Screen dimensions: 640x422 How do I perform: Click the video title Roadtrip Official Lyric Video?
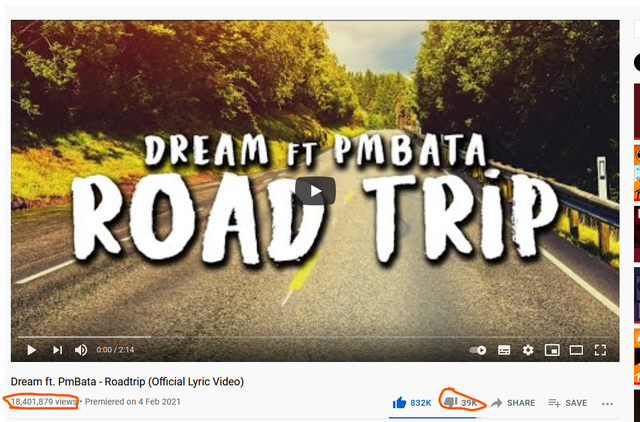point(127,382)
